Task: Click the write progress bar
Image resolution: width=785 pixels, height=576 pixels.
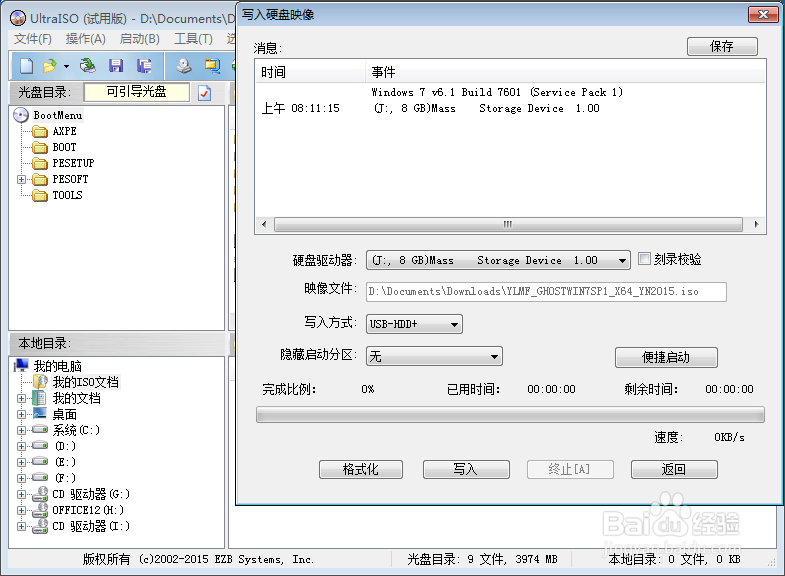Action: (510, 415)
